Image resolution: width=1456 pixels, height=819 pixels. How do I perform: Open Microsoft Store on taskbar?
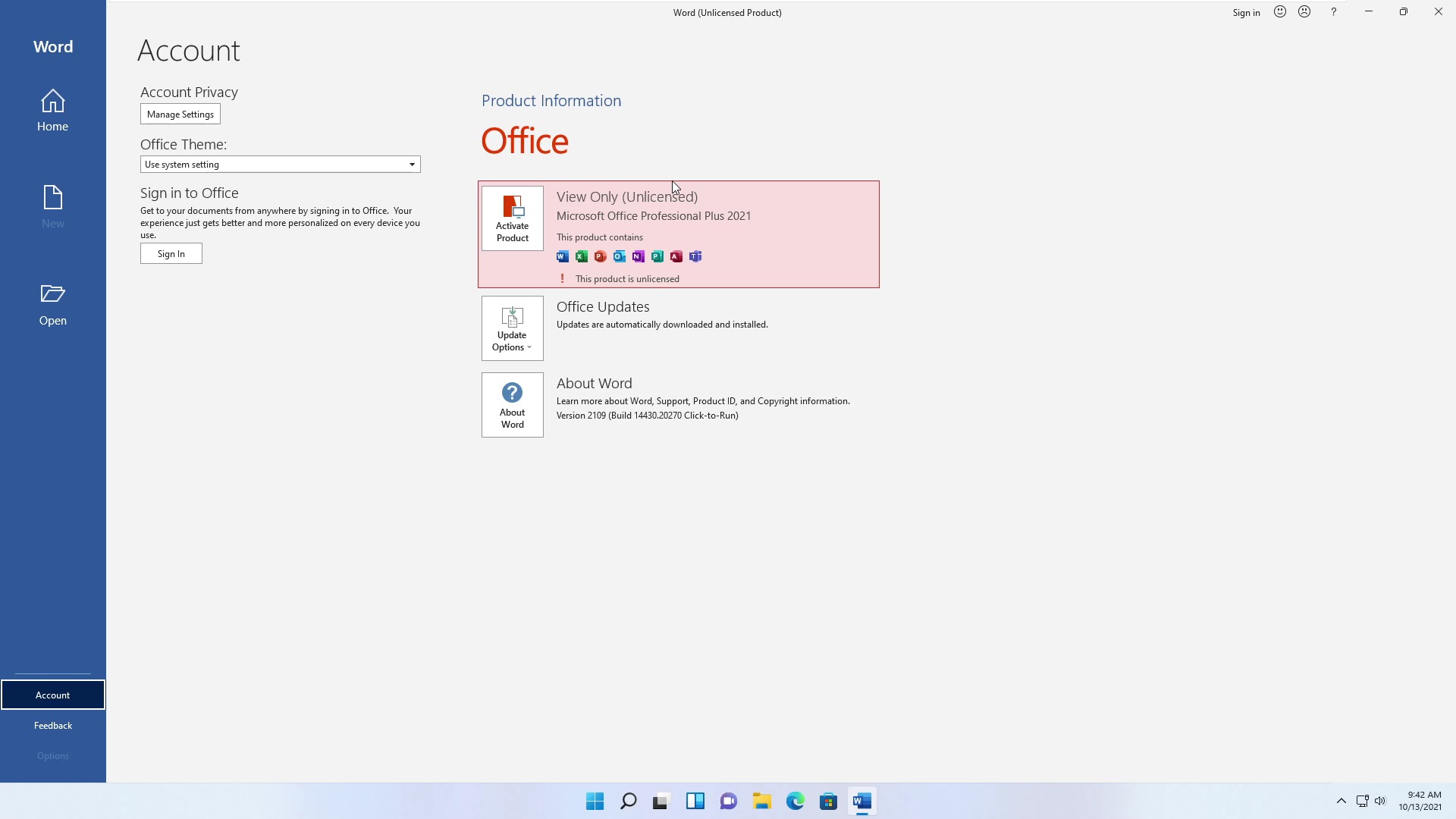coord(829,802)
